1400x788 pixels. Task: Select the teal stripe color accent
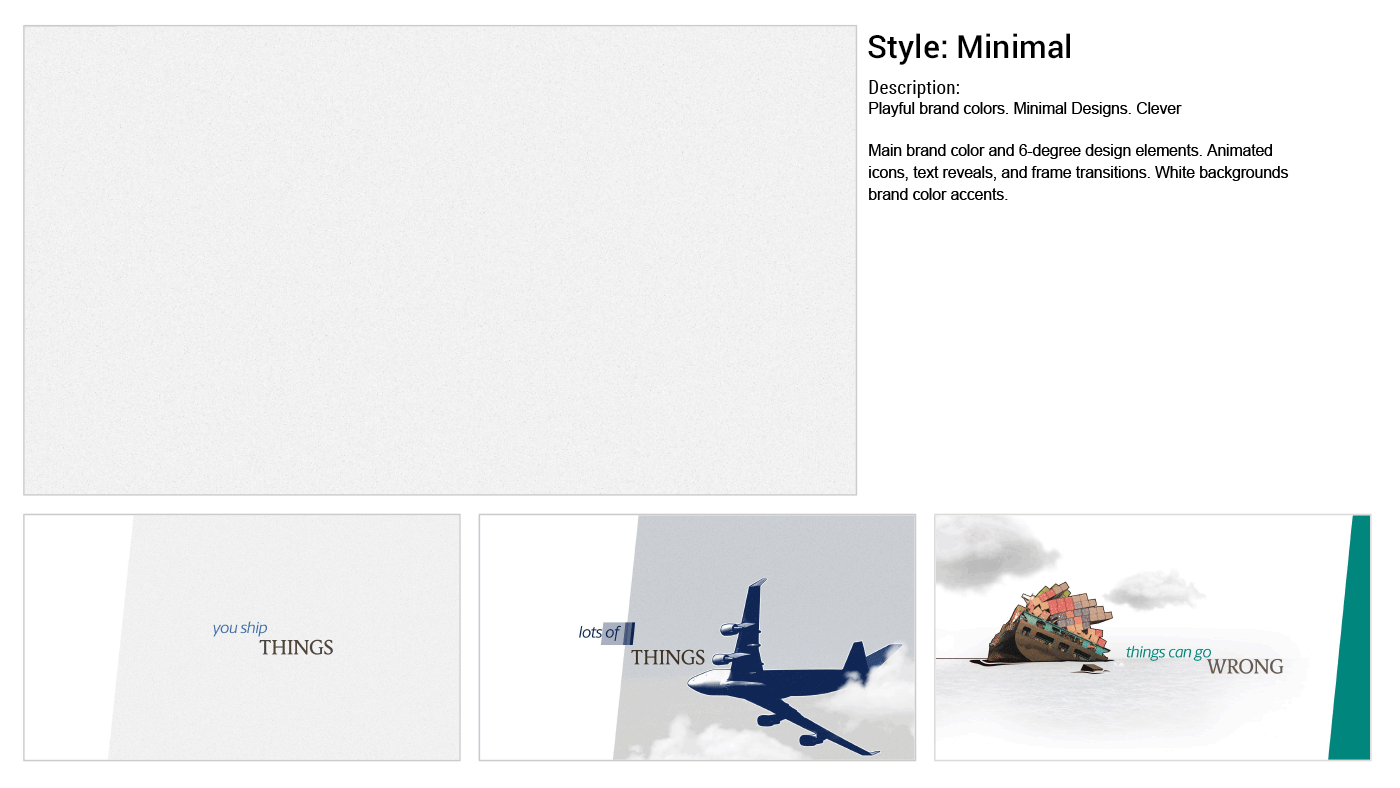coord(1350,637)
